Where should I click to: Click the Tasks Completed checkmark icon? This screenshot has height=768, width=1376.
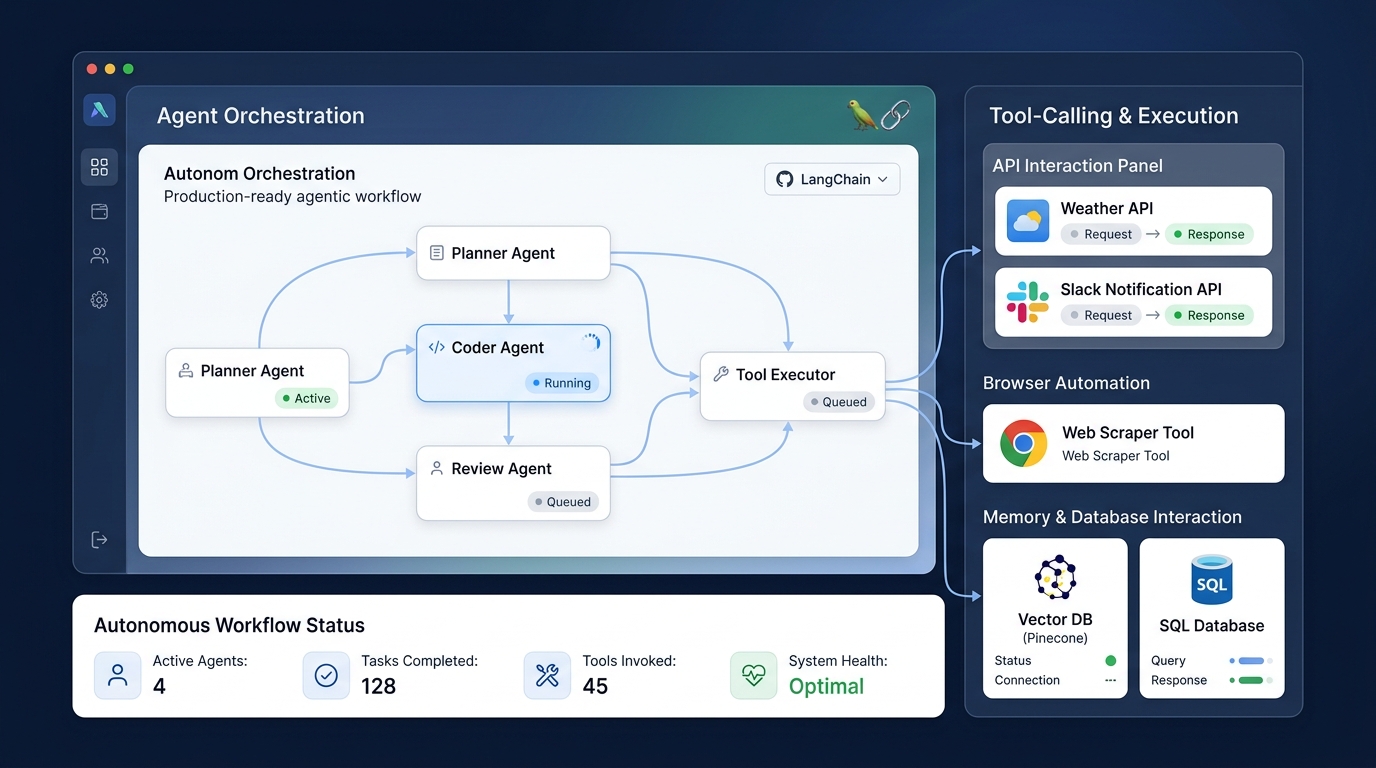pos(326,675)
